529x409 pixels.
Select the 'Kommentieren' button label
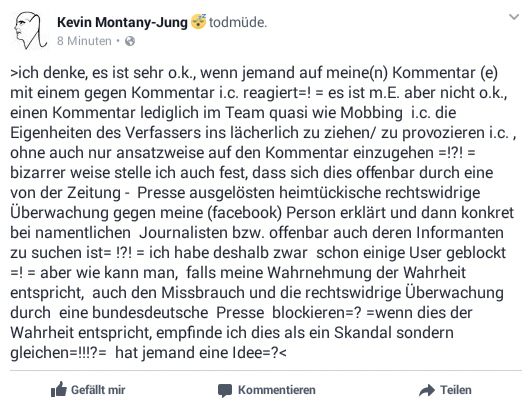pos(277,390)
